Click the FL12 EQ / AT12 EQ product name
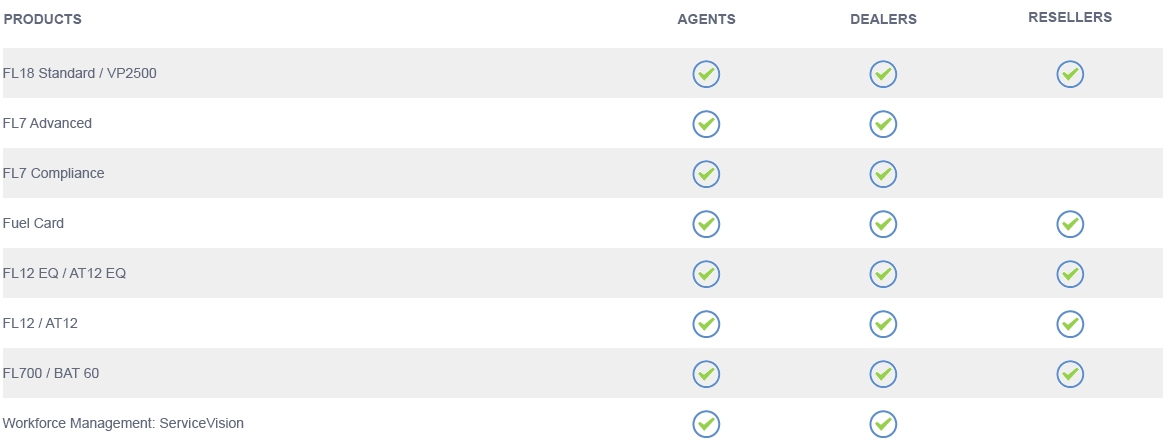 [x=64, y=273]
